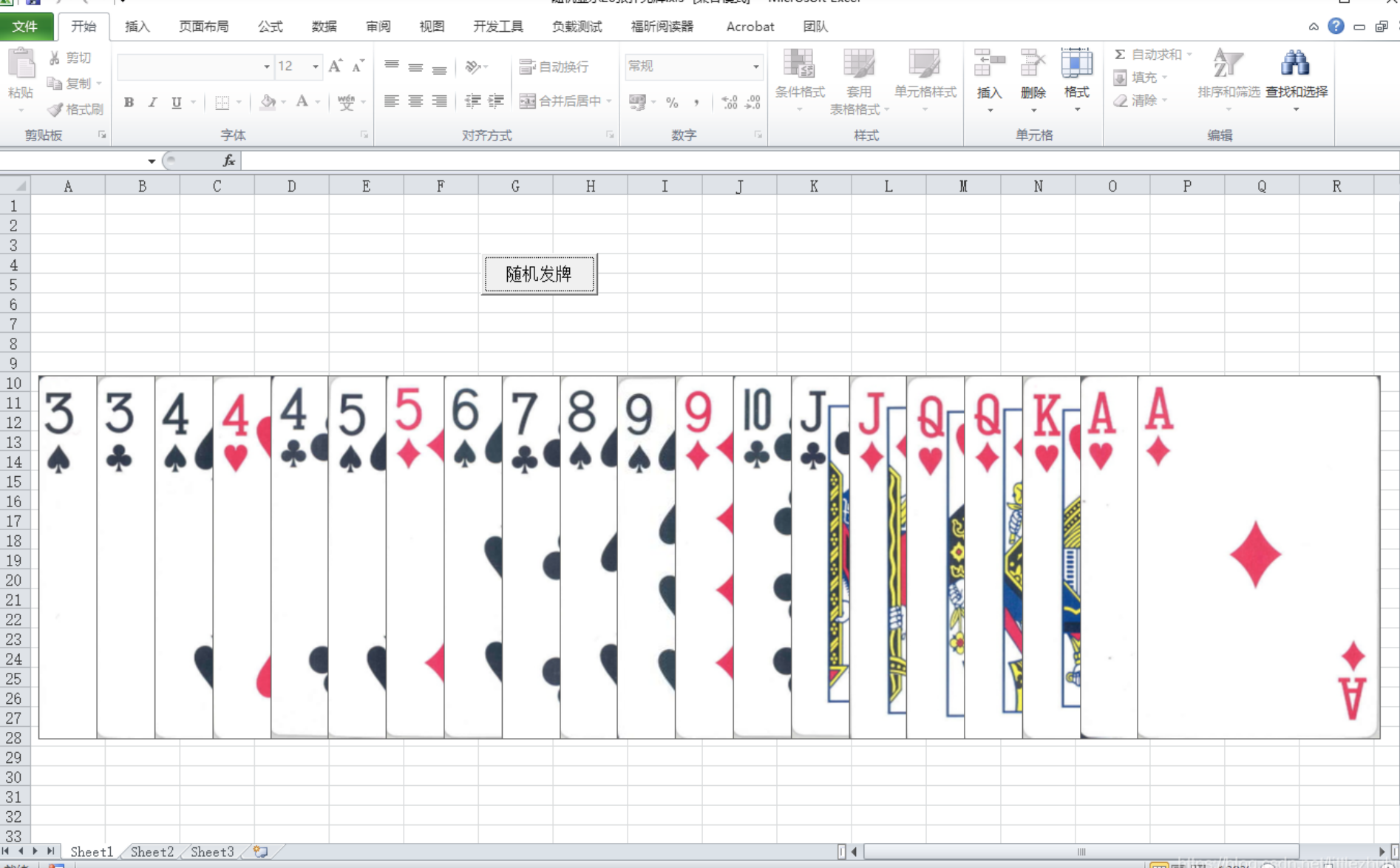Click the font color A swatch
This screenshot has height=868, width=1400.
click(x=302, y=102)
